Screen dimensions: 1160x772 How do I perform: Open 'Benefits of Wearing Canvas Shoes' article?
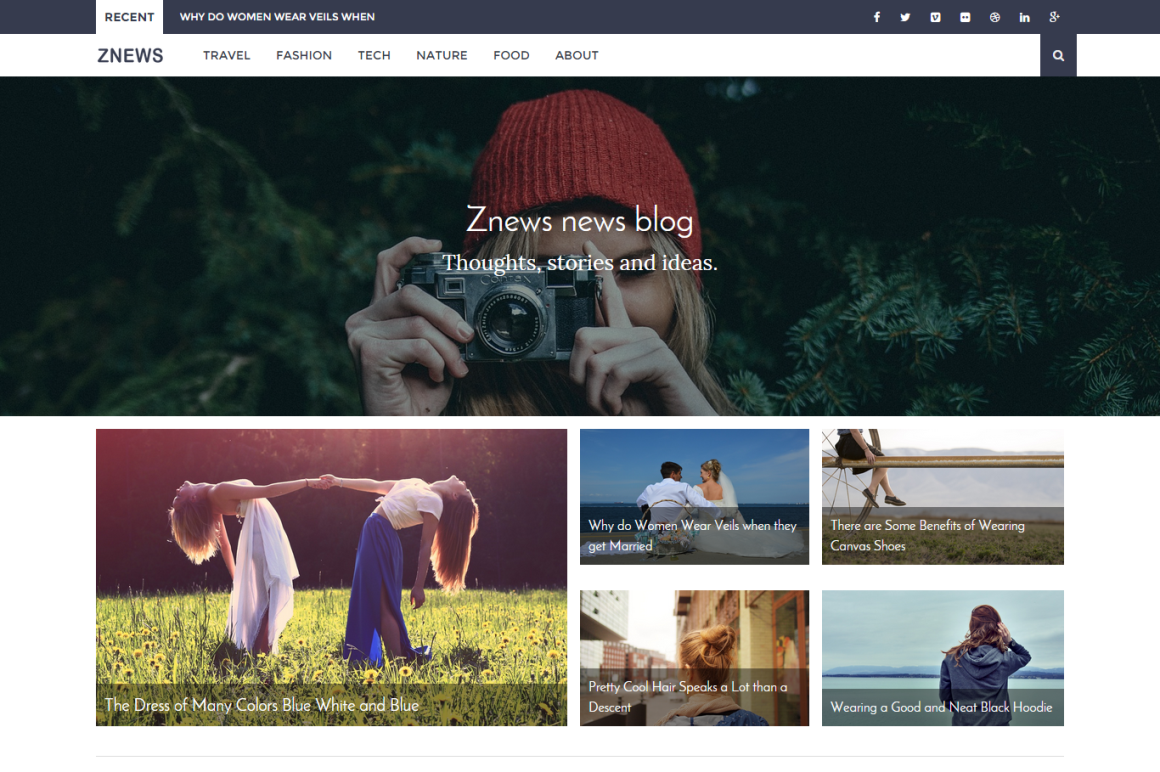pyautogui.click(x=927, y=535)
